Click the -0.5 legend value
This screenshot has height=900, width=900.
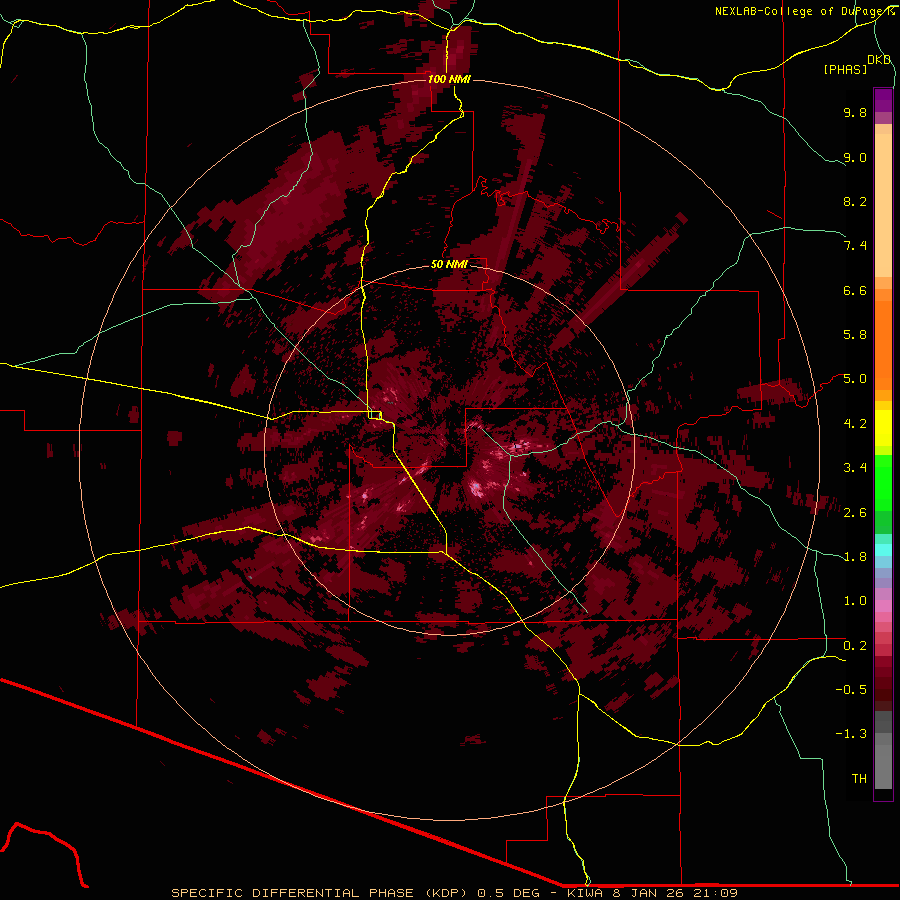(x=851, y=690)
